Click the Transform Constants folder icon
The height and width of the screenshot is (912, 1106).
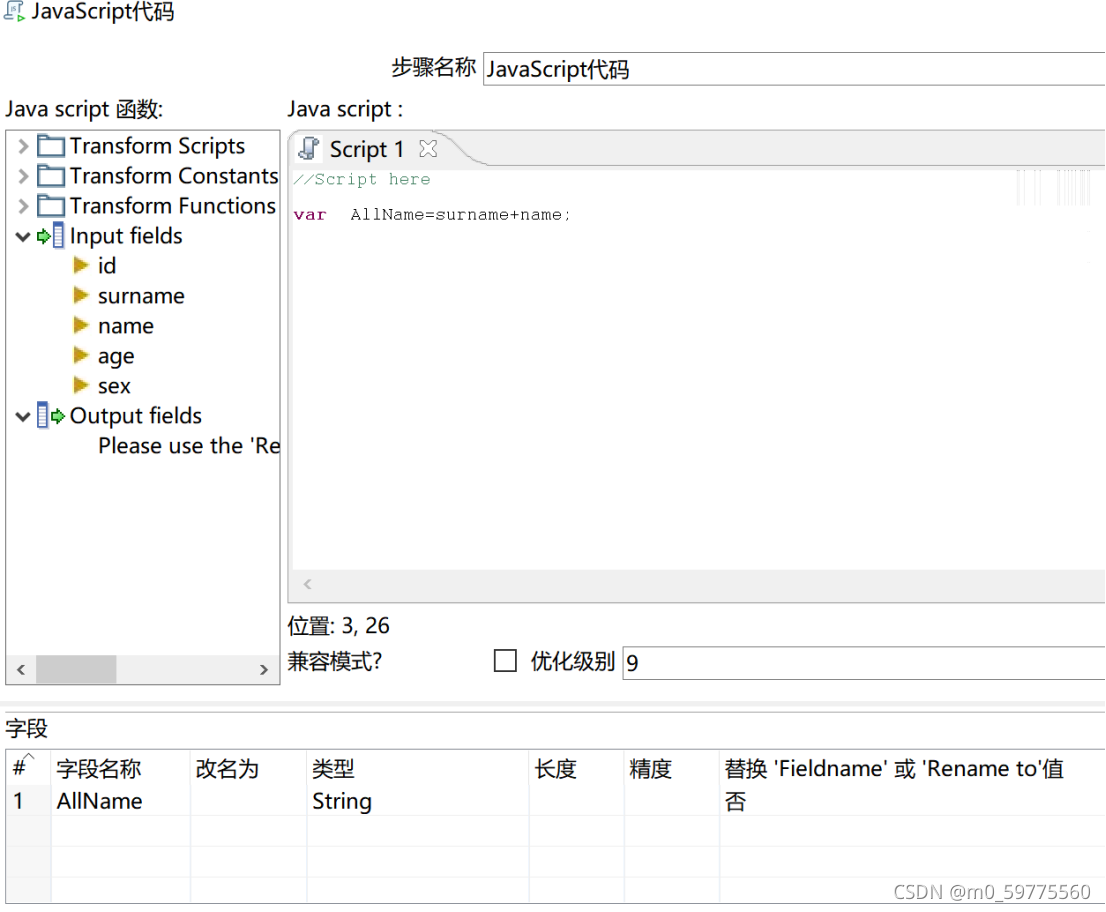(x=51, y=176)
